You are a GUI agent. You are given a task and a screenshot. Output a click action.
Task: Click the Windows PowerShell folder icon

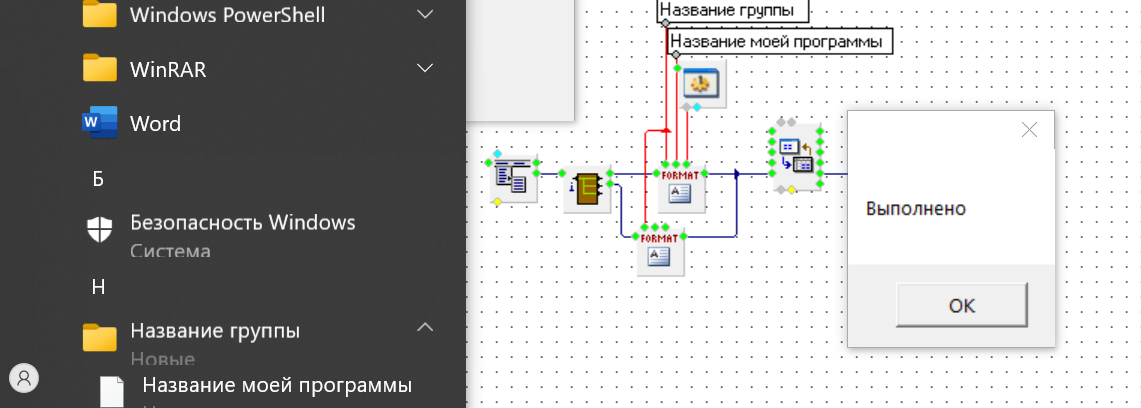[x=100, y=14]
